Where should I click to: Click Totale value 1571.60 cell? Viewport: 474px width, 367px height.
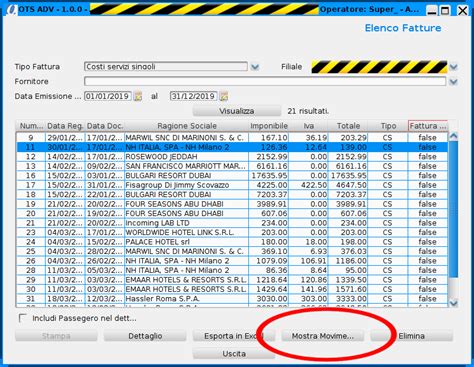[348, 289]
